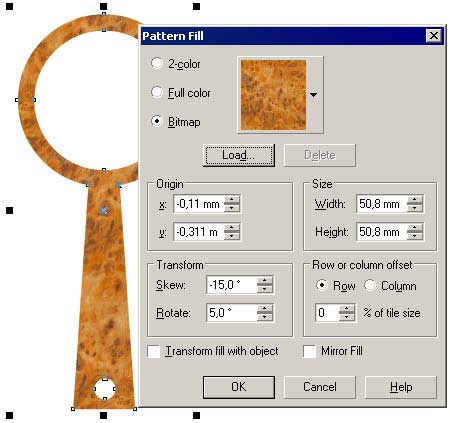Increase Origin y with up arrow
Screen dimensions: 450x423
point(232,228)
